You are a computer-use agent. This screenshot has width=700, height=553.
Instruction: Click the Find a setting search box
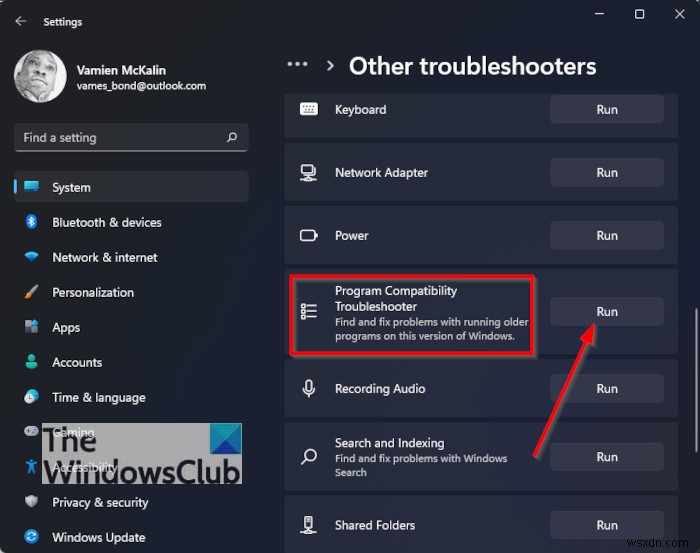pyautogui.click(x=131, y=137)
